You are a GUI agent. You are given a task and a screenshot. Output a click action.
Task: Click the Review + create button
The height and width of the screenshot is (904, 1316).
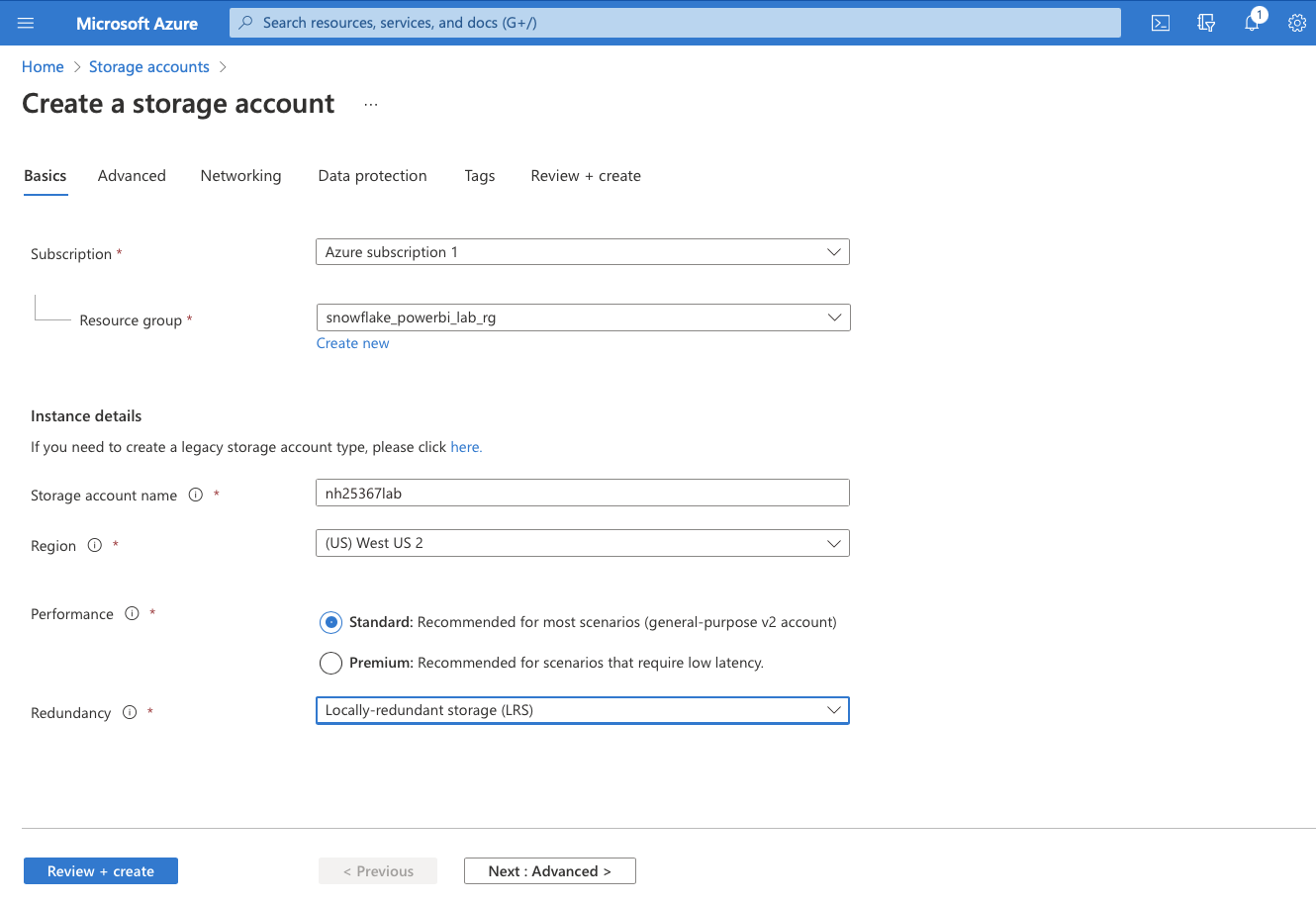point(101,871)
